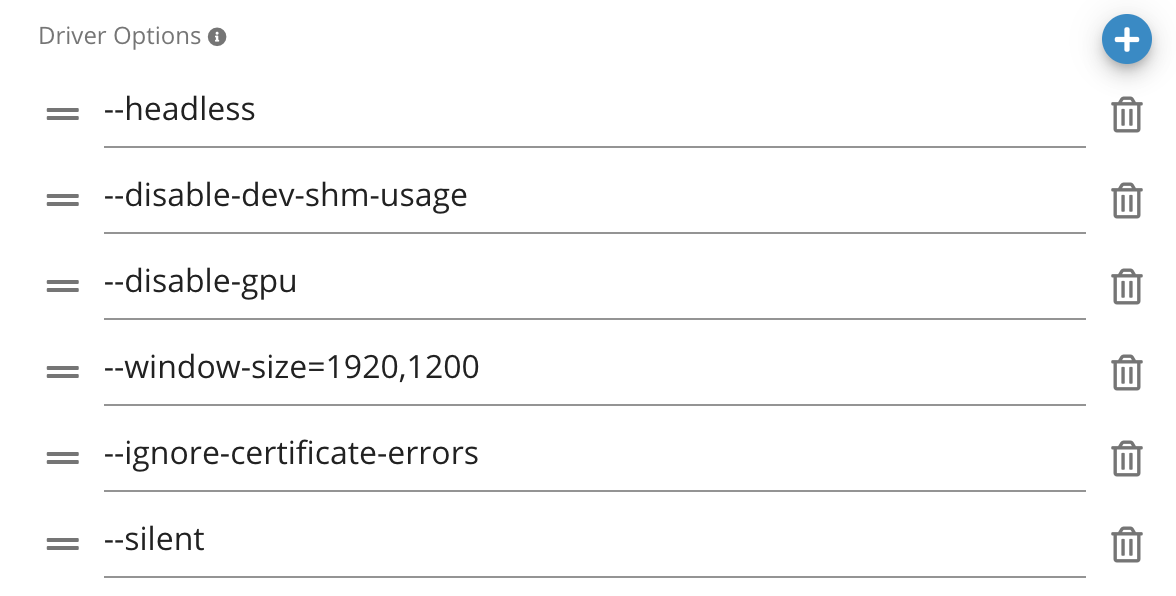Select the handle beside --window-size=1920,1200
The image size is (1176, 596).
63,371
